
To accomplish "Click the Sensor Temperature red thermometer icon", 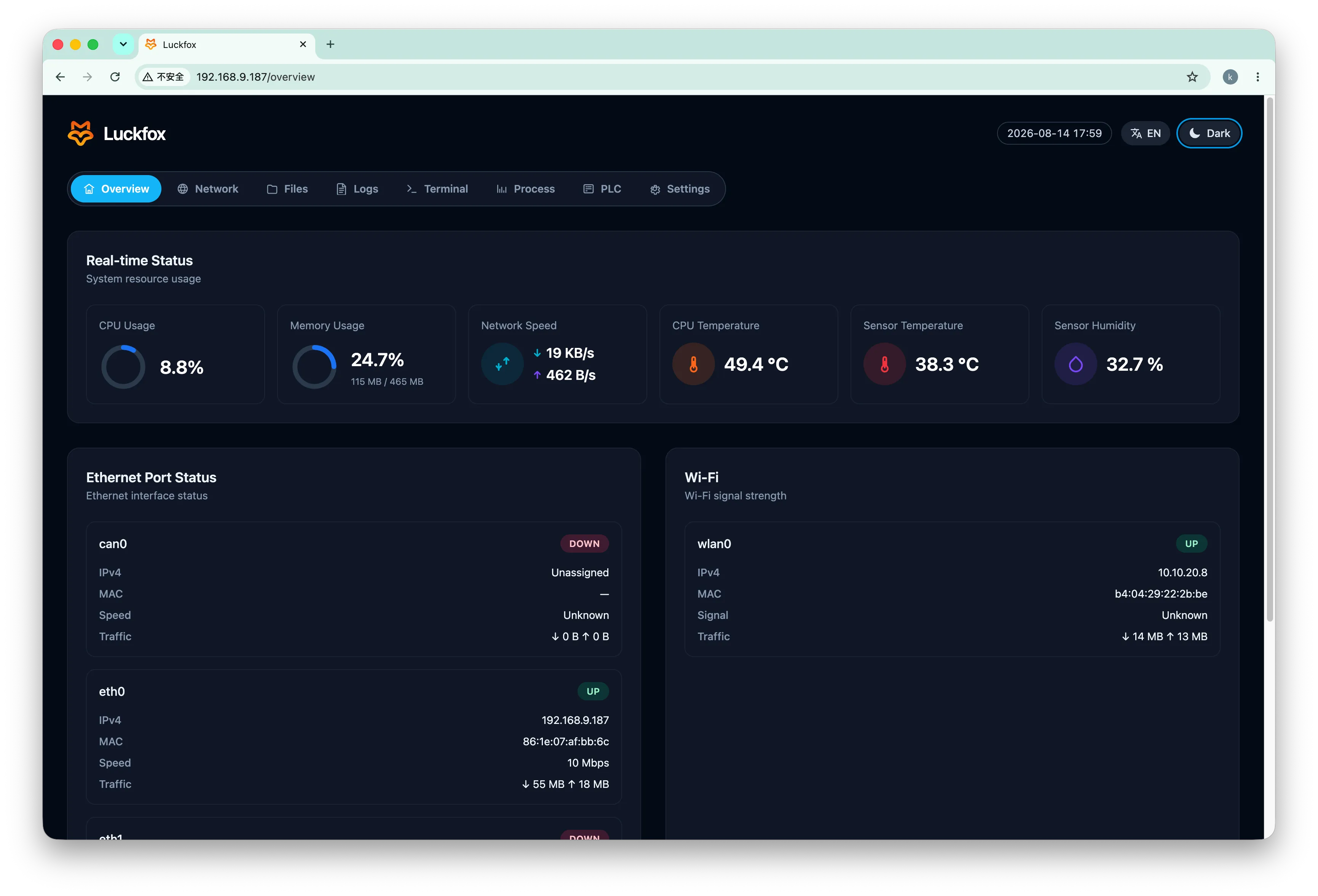I will click(884, 364).
